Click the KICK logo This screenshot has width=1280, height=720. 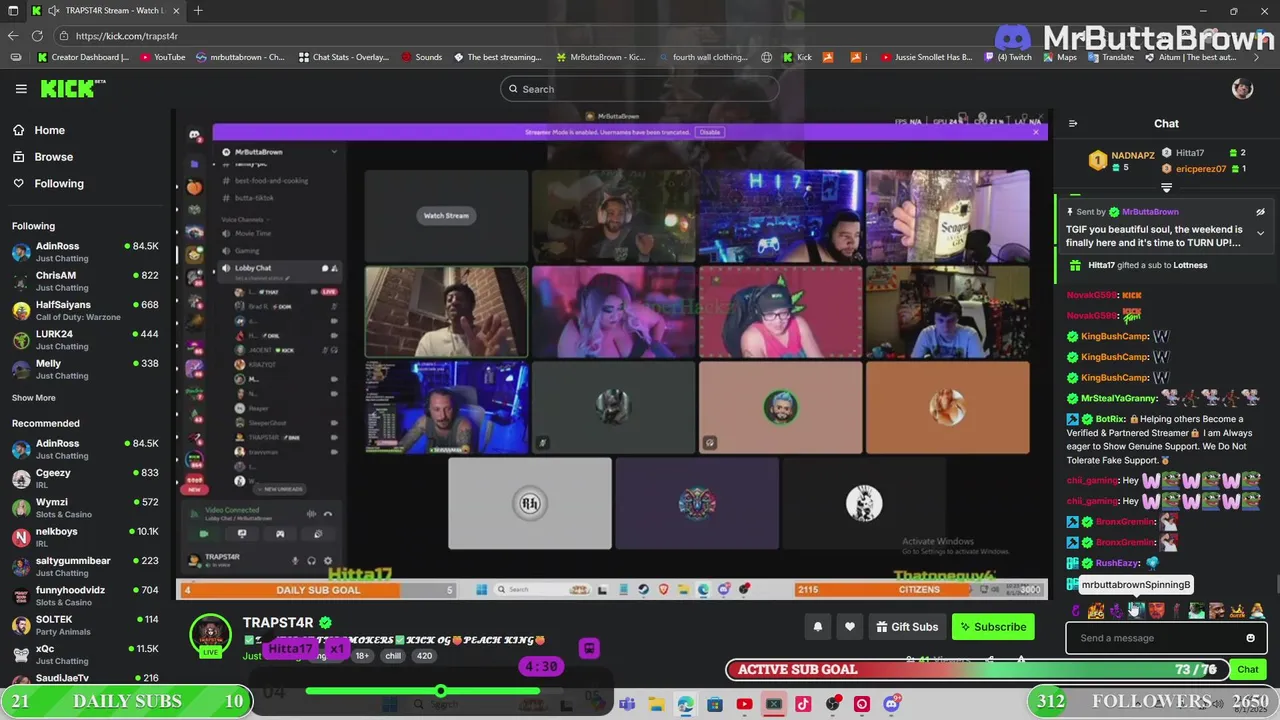[73, 89]
